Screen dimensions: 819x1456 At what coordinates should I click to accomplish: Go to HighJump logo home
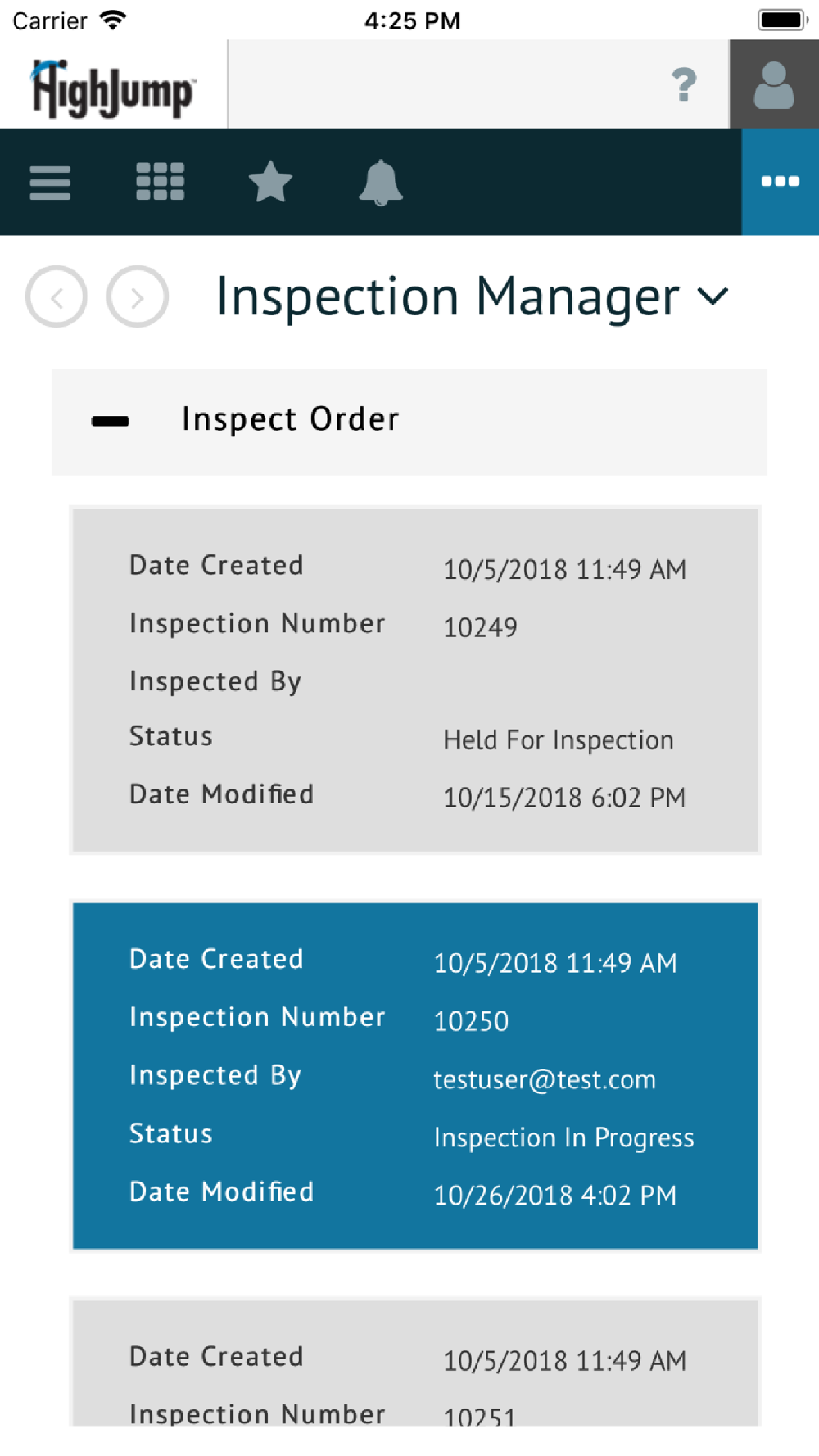(113, 88)
